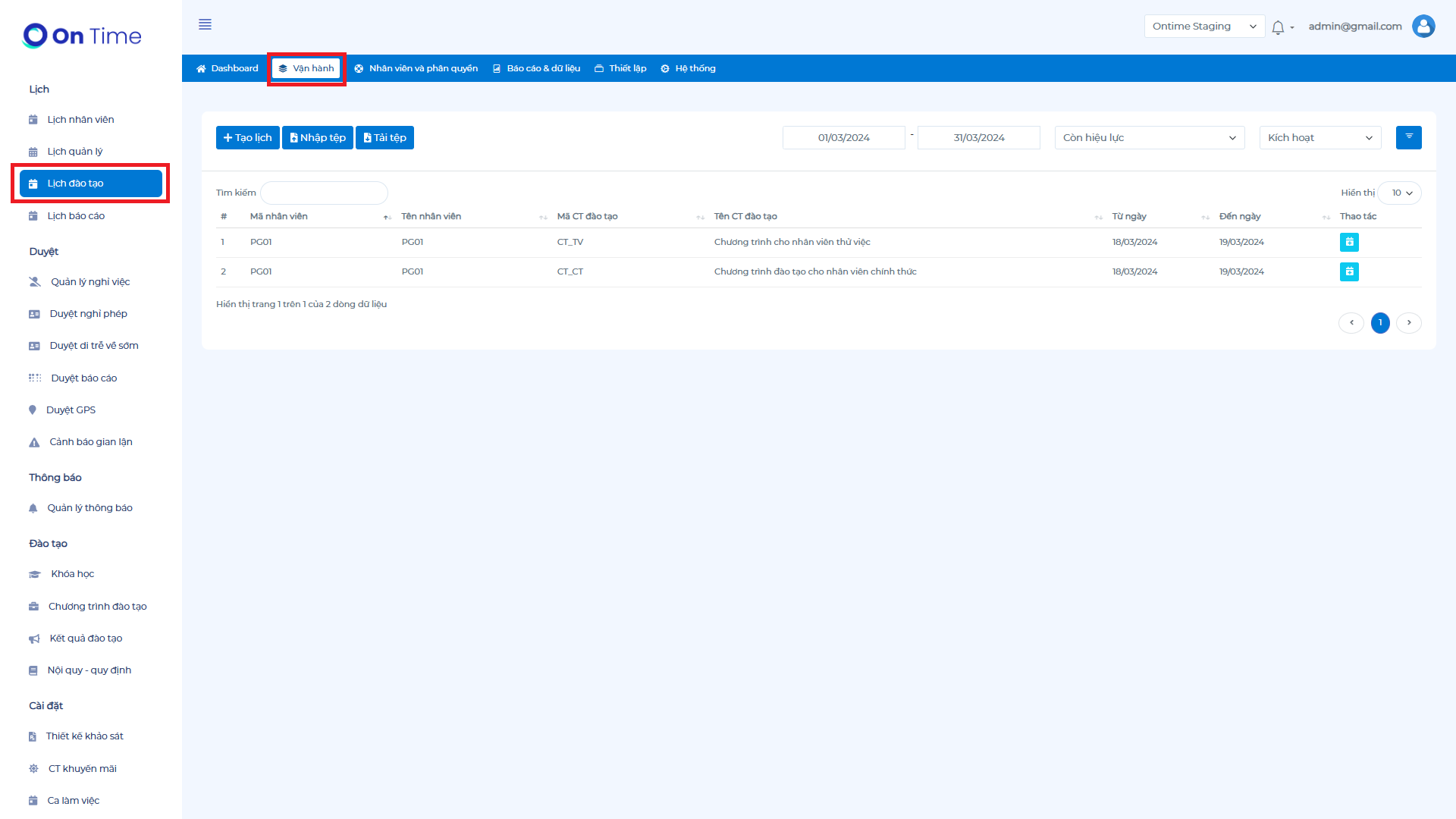Click the hamburger menu icon
The image size is (1456, 819).
click(205, 24)
